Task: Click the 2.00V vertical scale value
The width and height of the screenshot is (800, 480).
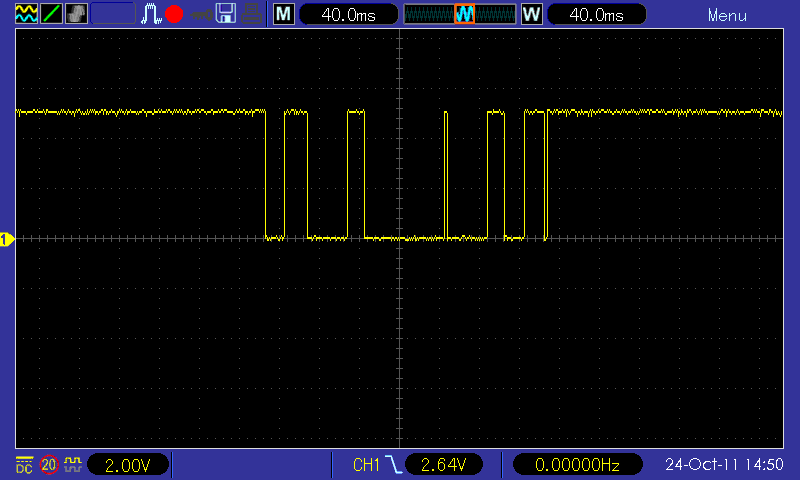Action: 128,465
